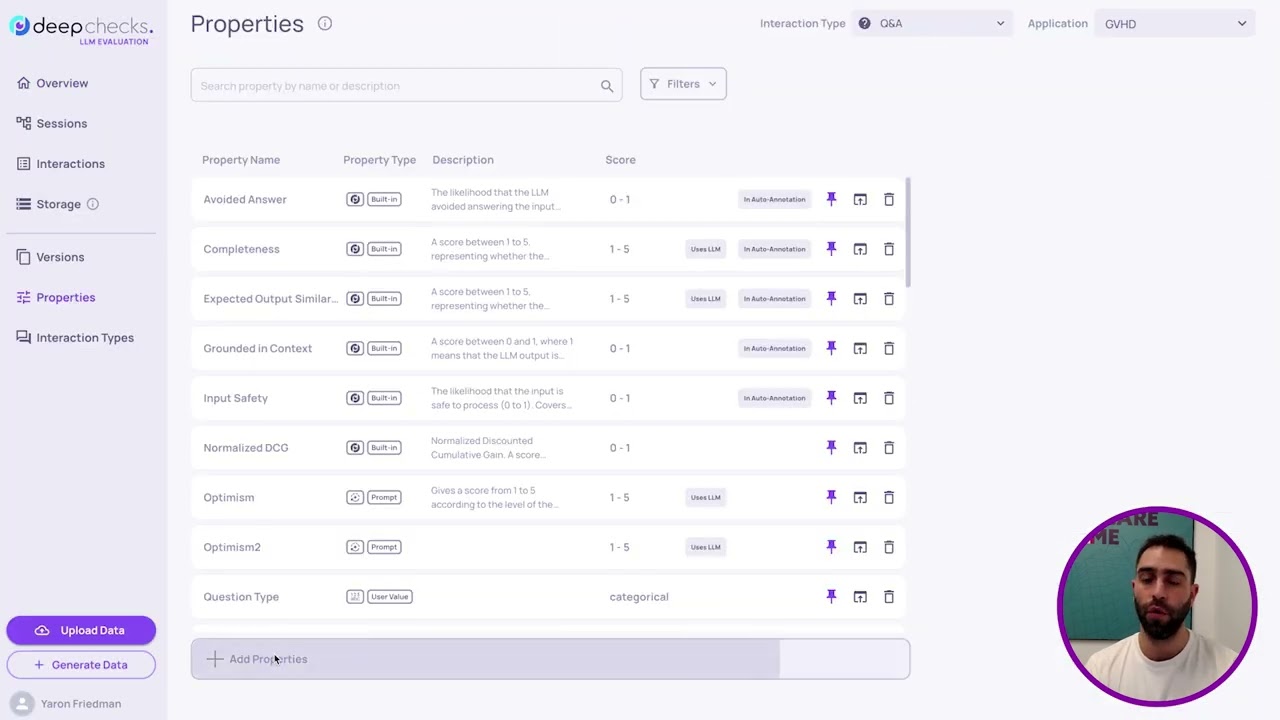Delete the Normalized DCG property
Viewport: 1280px width, 720px height.
point(889,447)
